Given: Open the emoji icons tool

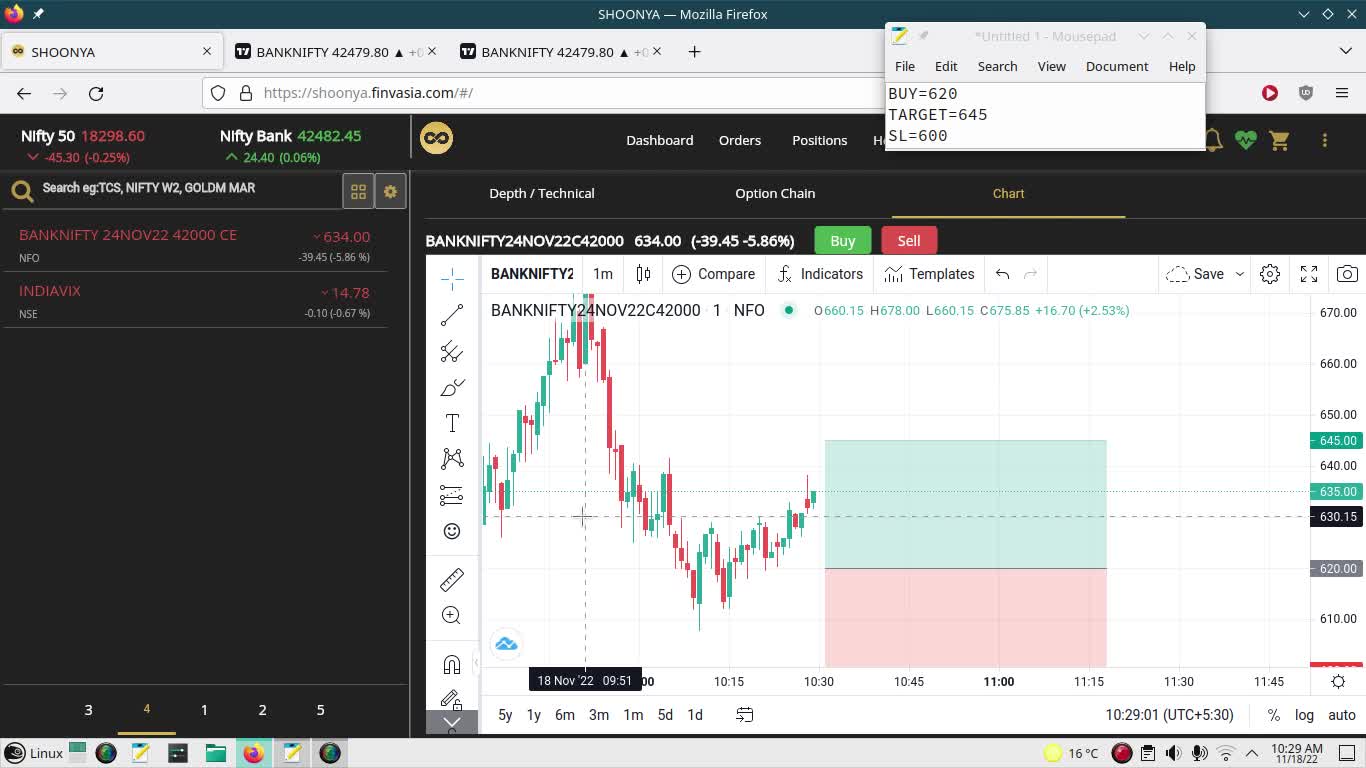Looking at the screenshot, I should coord(452,531).
